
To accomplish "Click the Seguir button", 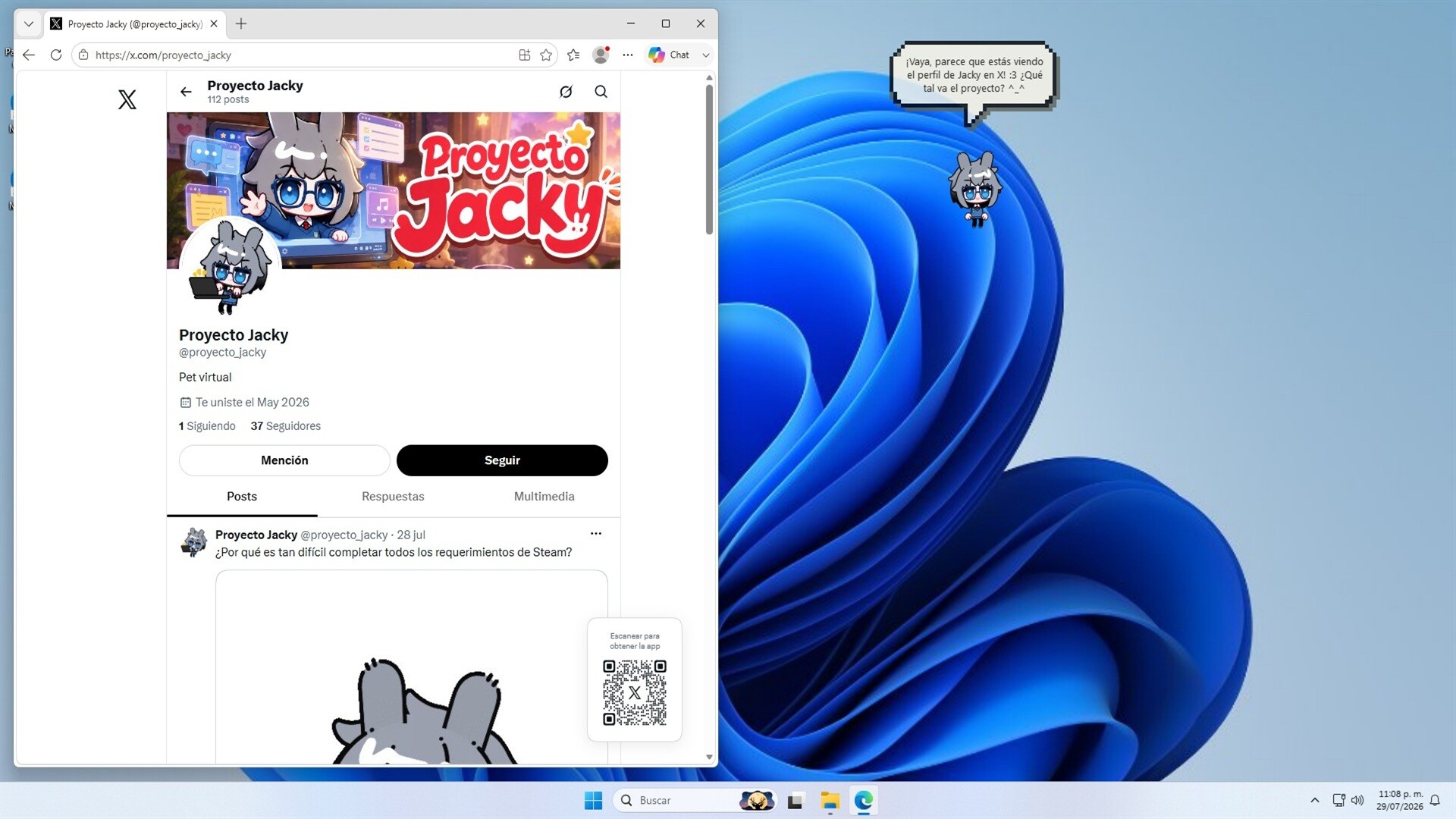I will pos(502,460).
